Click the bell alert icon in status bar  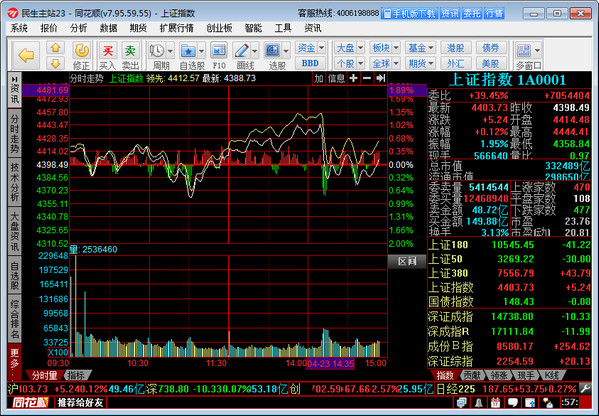point(478,402)
